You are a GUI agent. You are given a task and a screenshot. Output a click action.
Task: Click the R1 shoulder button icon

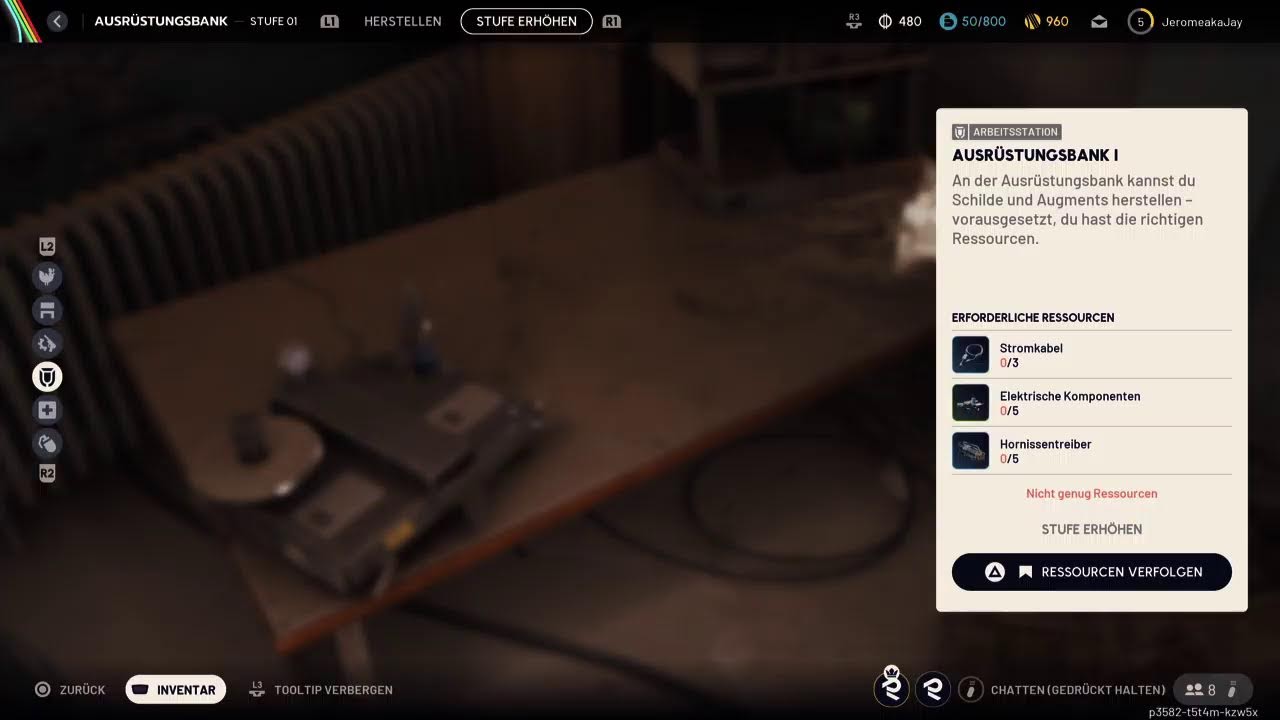[x=612, y=21]
